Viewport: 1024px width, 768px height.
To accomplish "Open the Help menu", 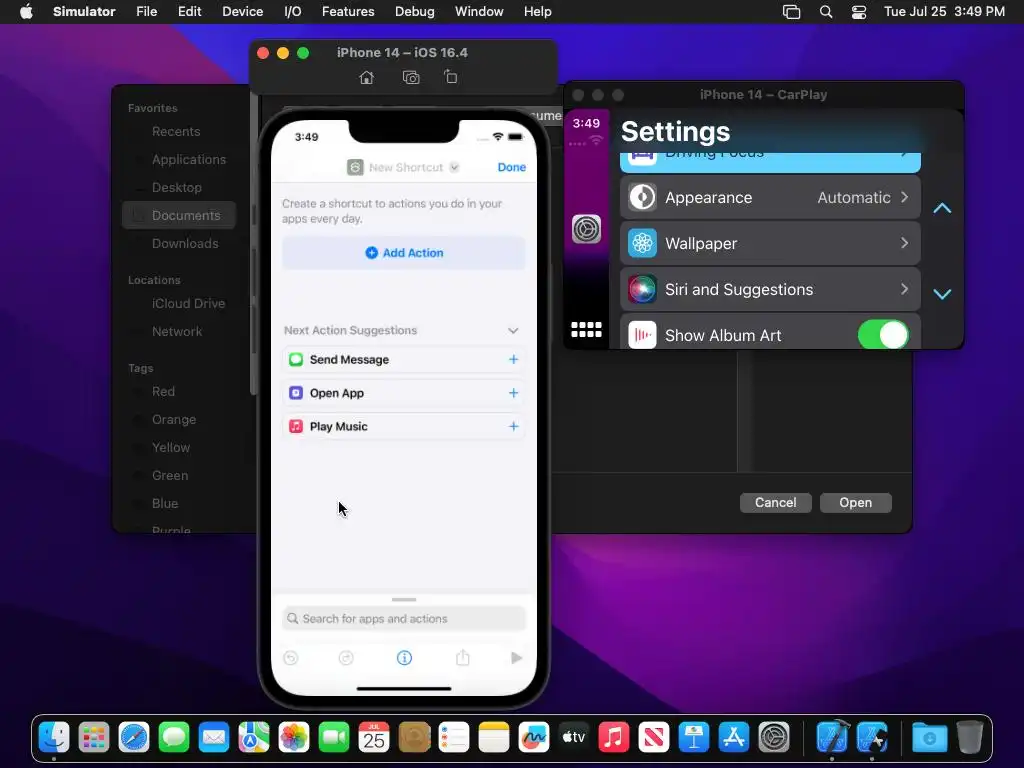I will 537,12.
